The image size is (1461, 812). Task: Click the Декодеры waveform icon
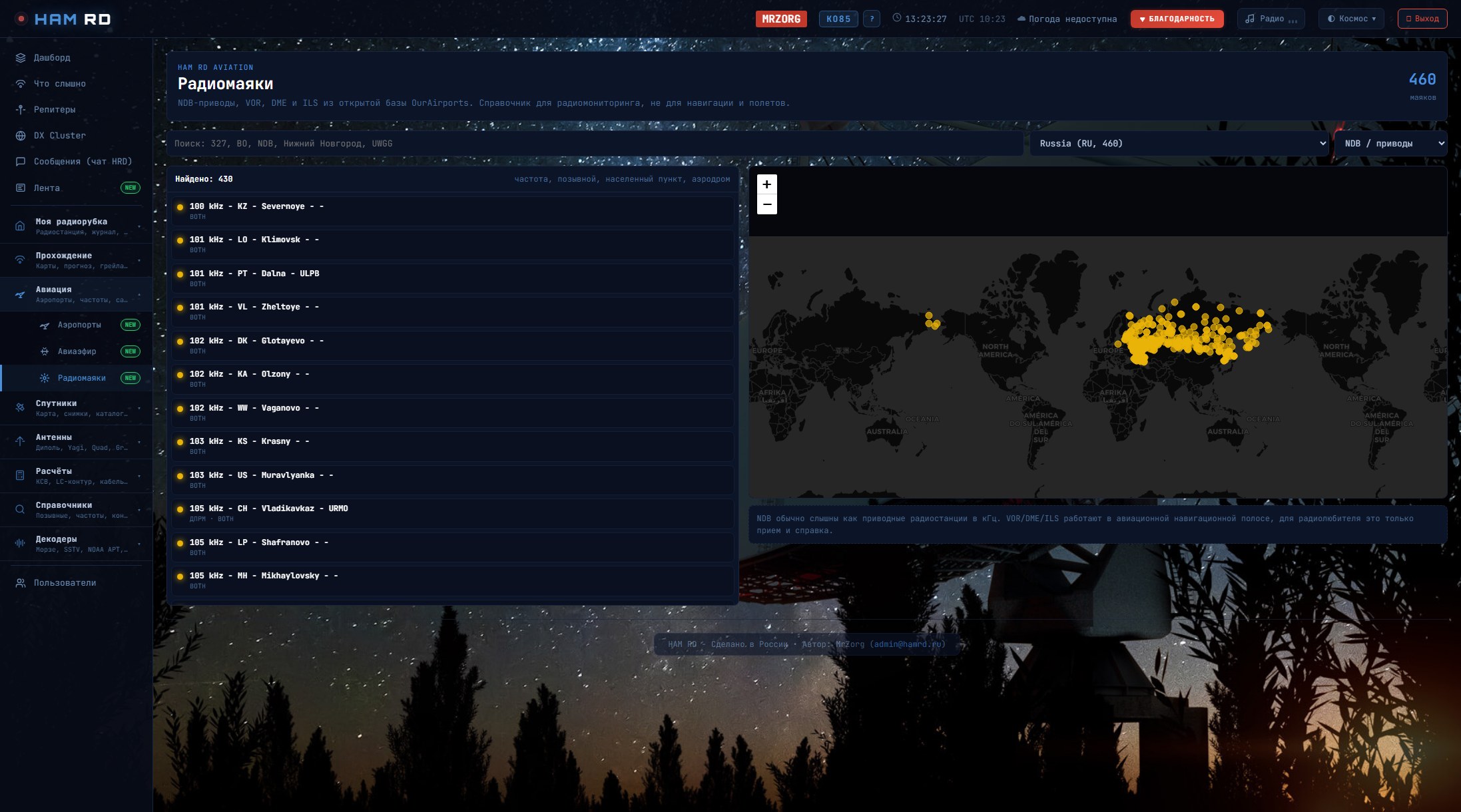point(20,544)
